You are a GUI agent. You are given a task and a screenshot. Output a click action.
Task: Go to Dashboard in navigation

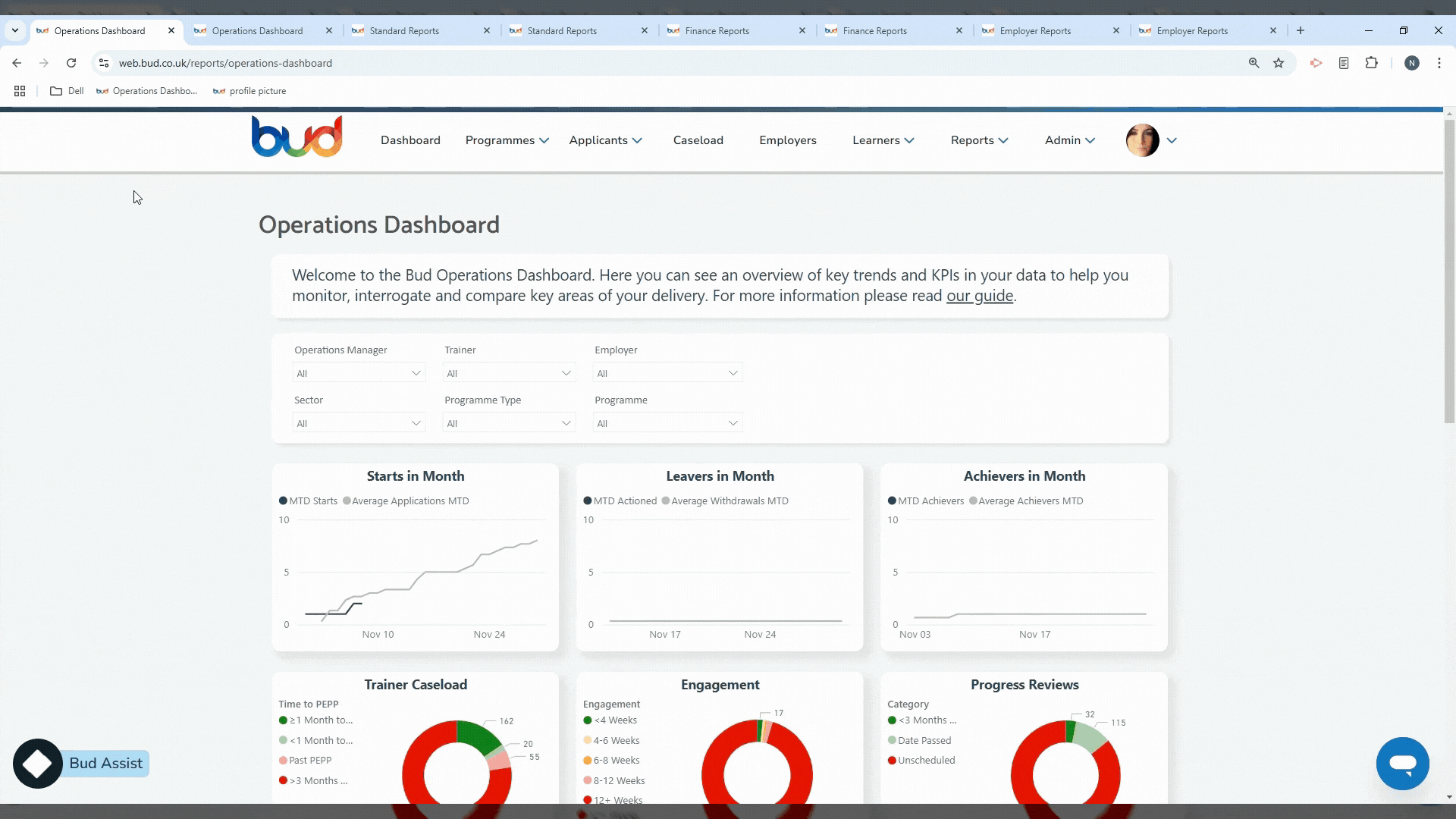(410, 140)
